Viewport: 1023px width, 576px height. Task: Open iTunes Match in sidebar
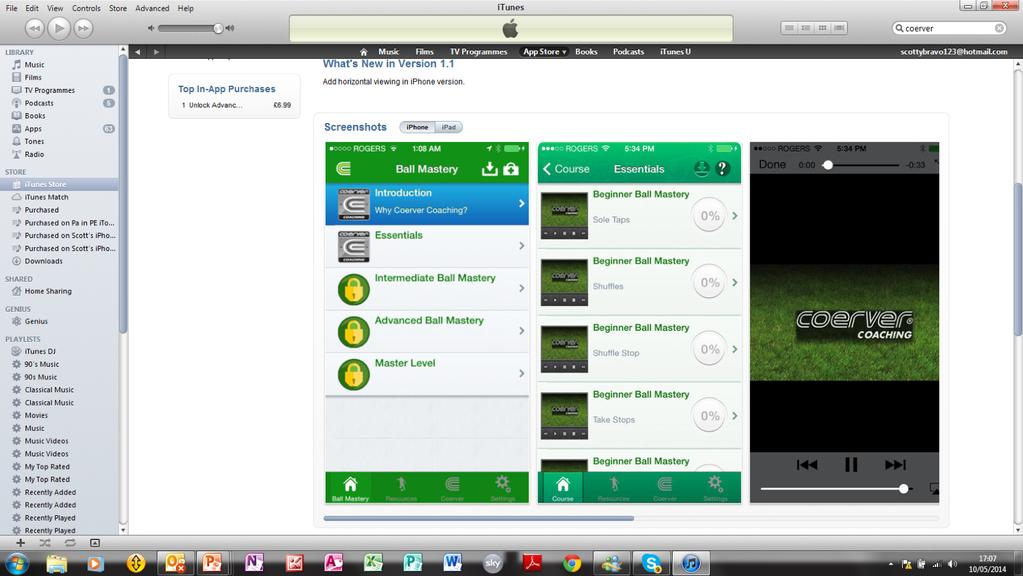pos(46,197)
